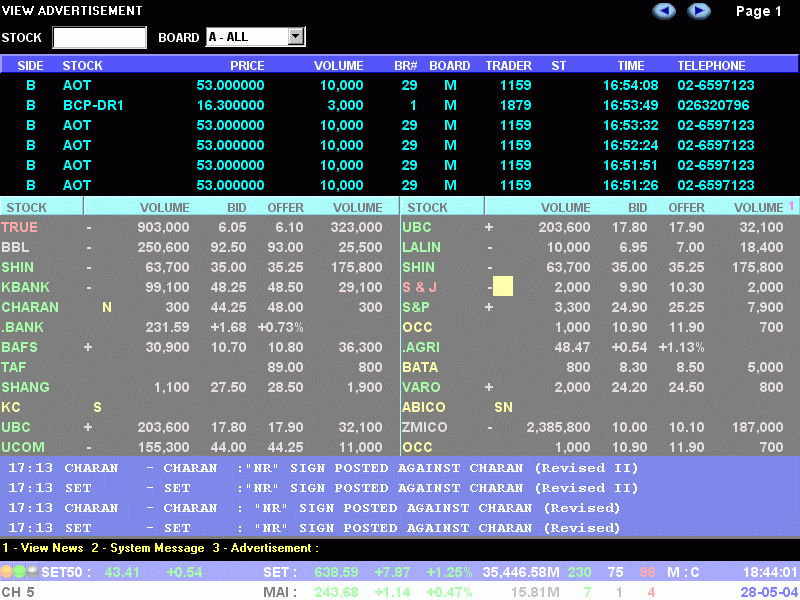This screenshot has height=600, width=800.
Task: Focus the STOCK input field
Action: (99, 38)
